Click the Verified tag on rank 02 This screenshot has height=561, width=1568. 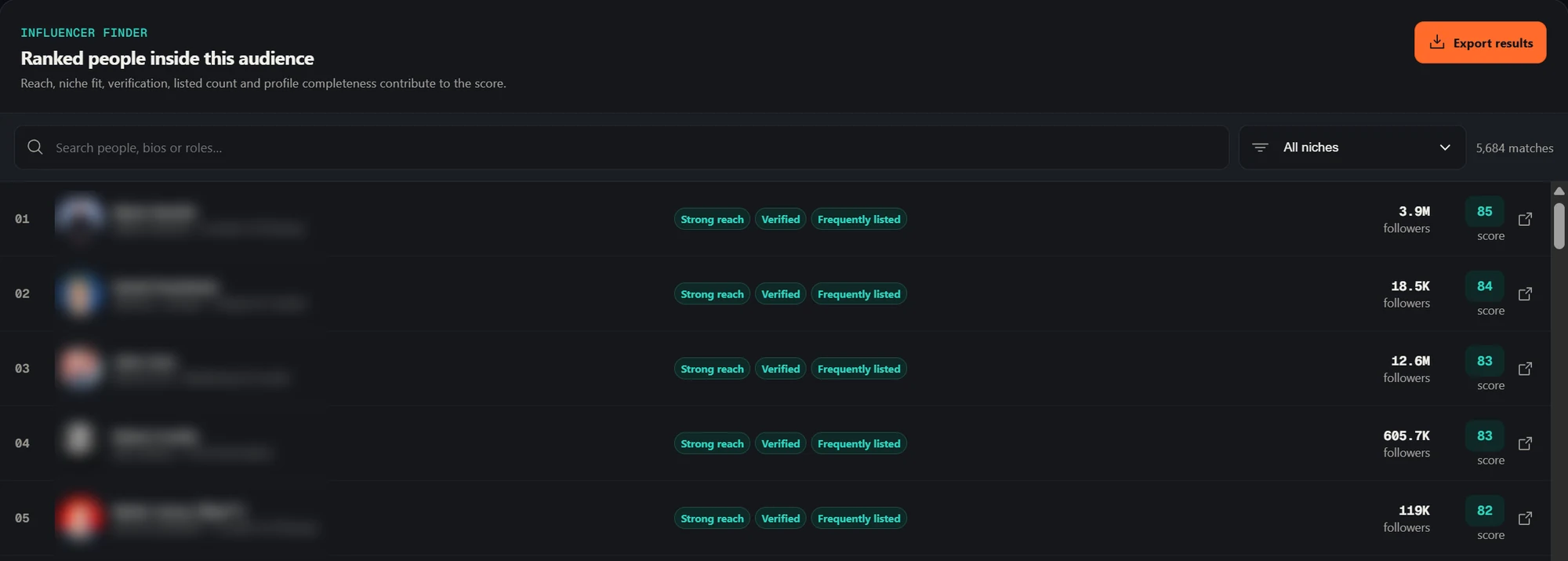(x=780, y=293)
